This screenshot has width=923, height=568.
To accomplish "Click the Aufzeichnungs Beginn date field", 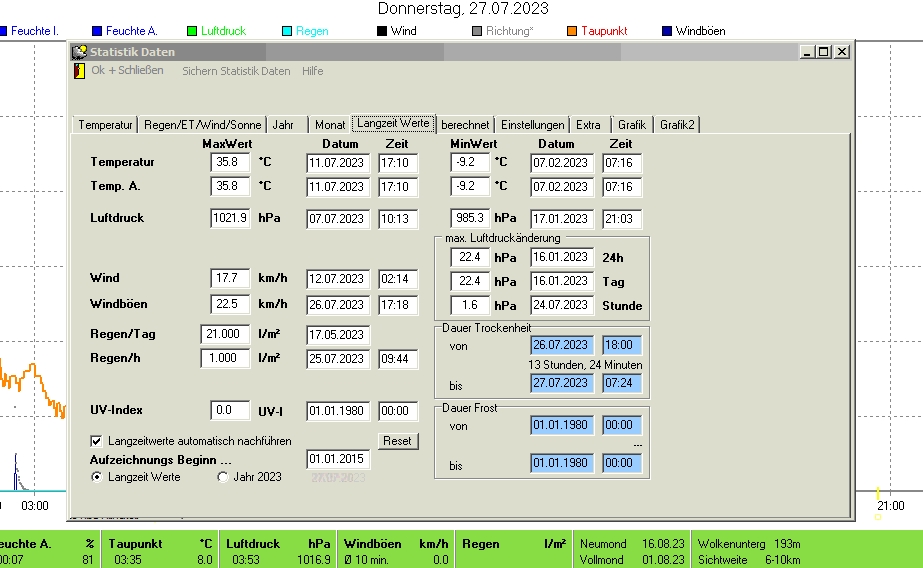I will click(339, 459).
